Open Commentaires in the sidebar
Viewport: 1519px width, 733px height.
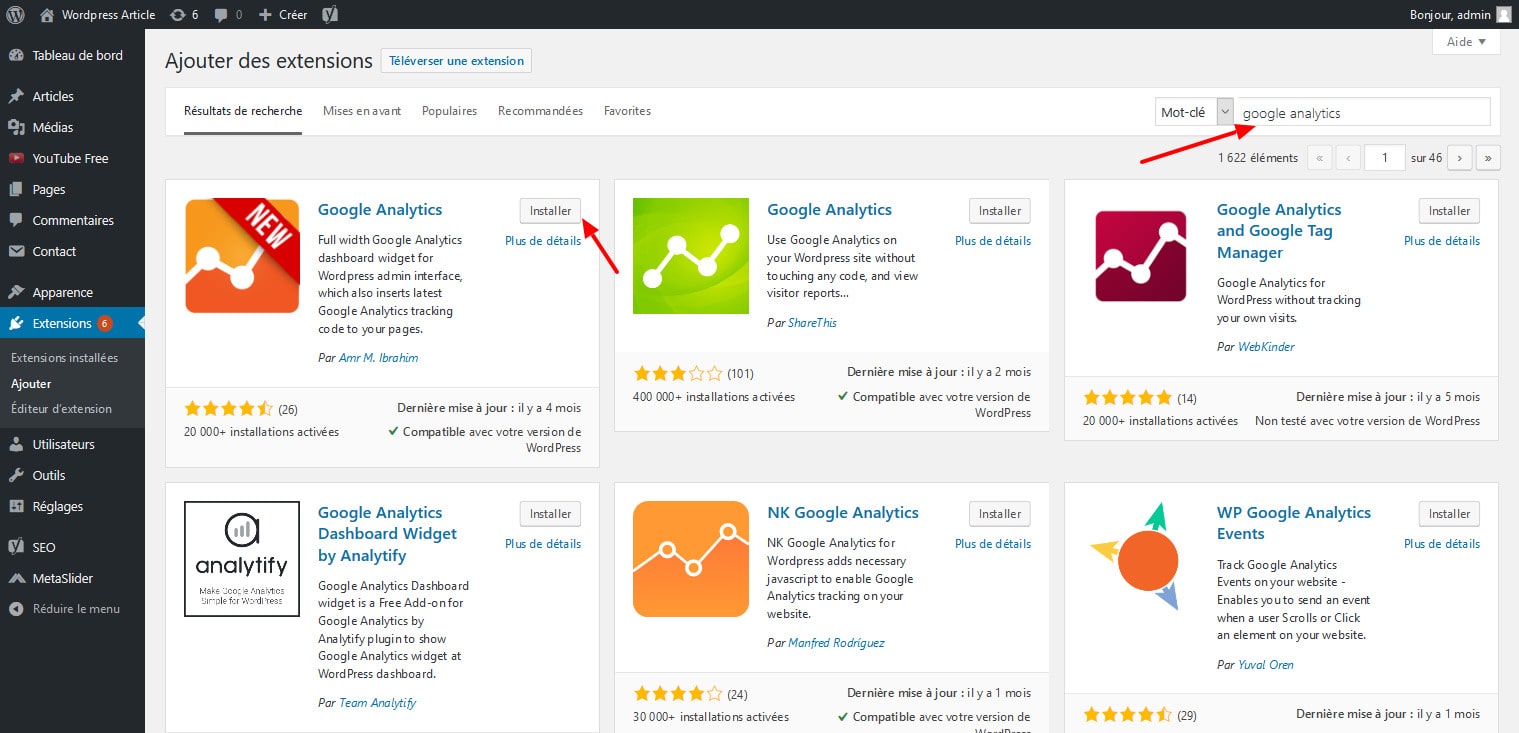(x=72, y=220)
